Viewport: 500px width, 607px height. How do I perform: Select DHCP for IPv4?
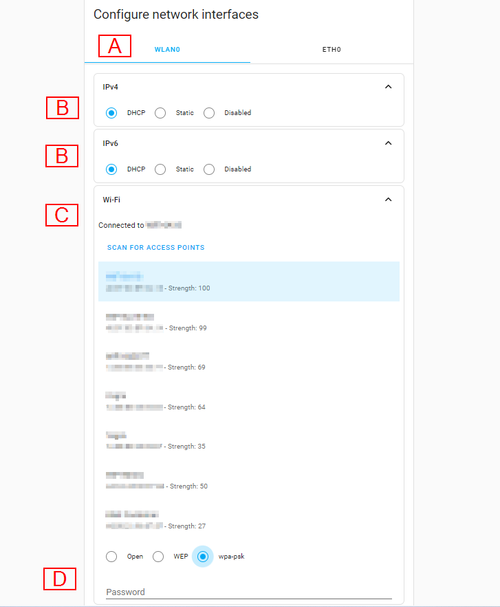point(111,113)
